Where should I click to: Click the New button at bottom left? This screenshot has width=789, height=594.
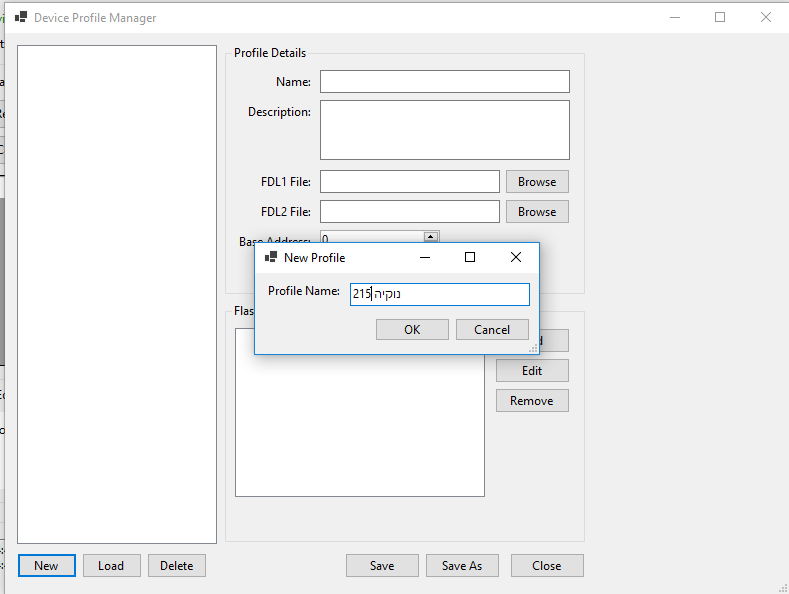click(46, 565)
